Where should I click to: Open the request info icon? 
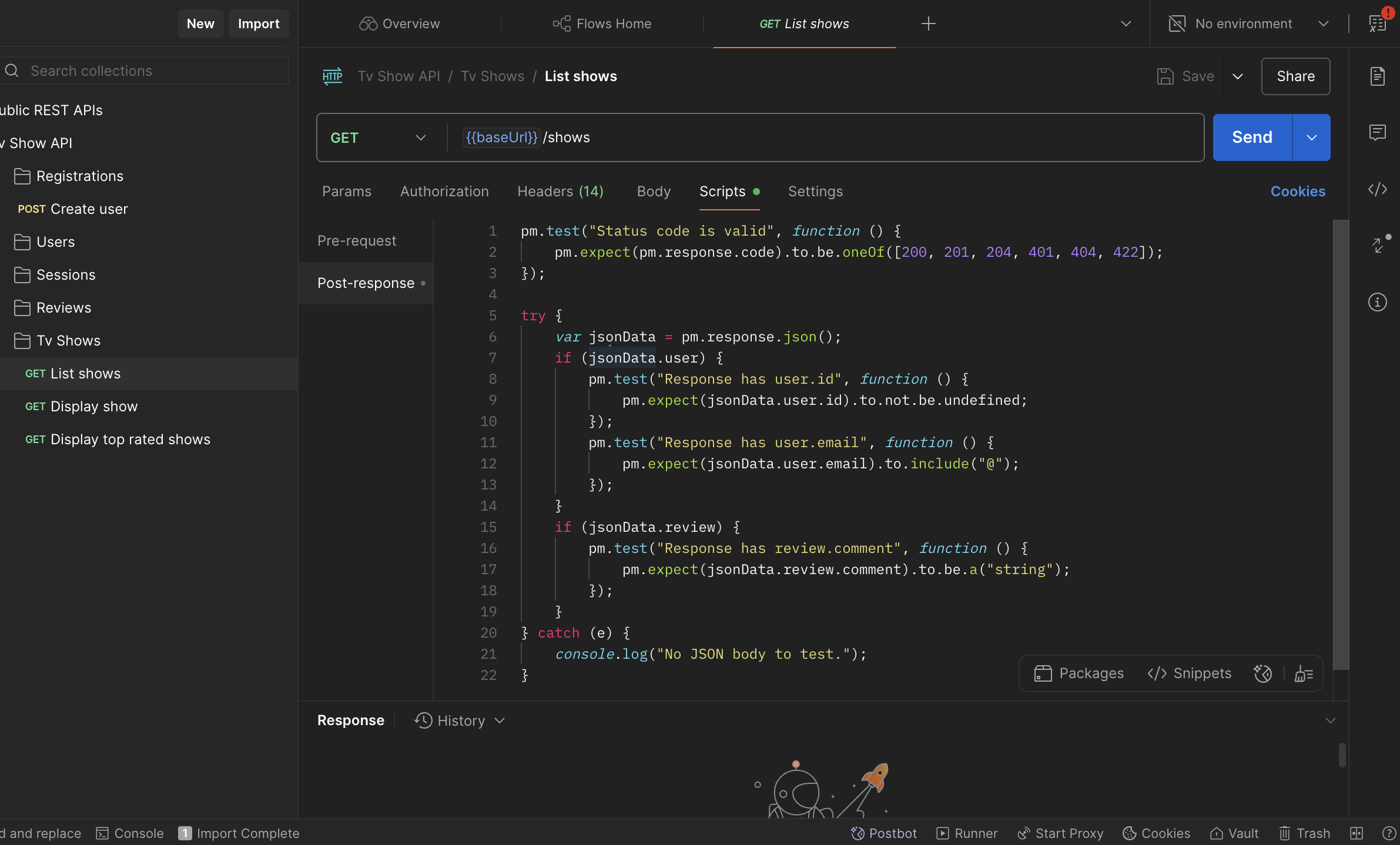1377,302
